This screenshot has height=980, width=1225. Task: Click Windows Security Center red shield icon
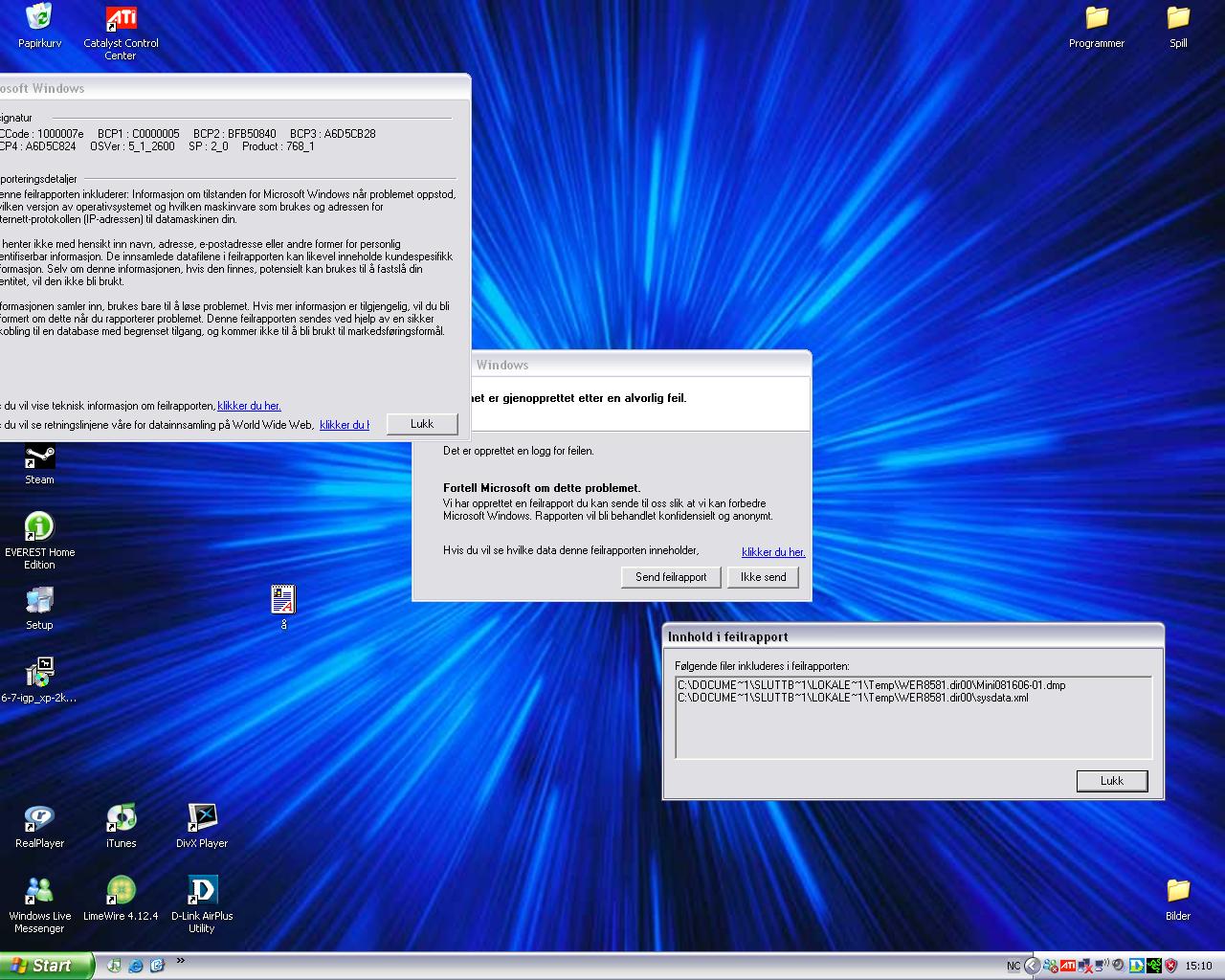click(1170, 966)
